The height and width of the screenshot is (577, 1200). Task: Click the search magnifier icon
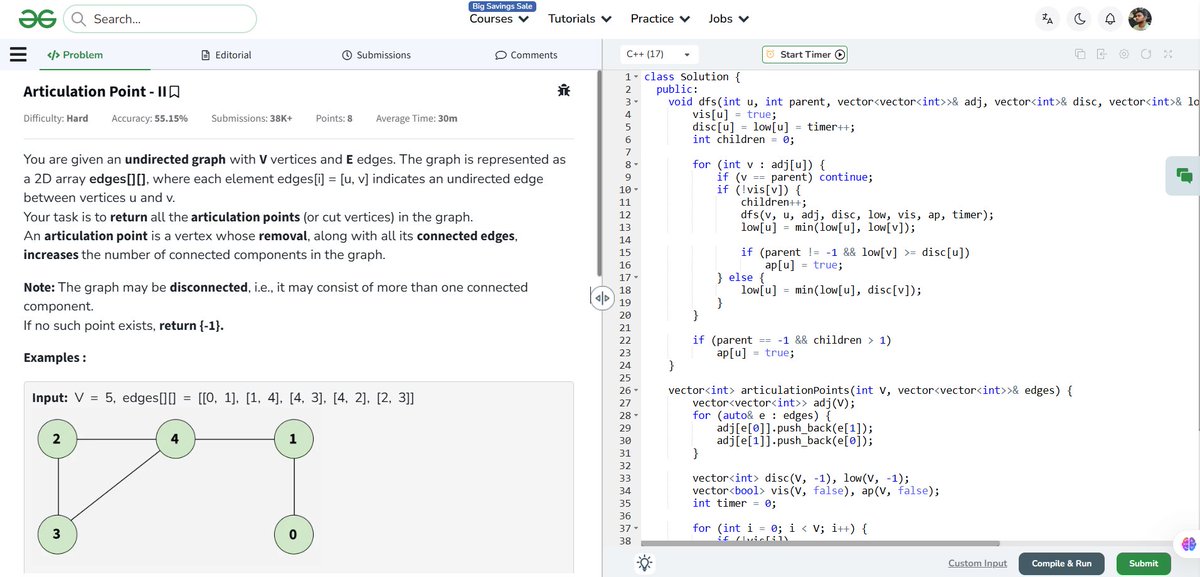(77, 19)
